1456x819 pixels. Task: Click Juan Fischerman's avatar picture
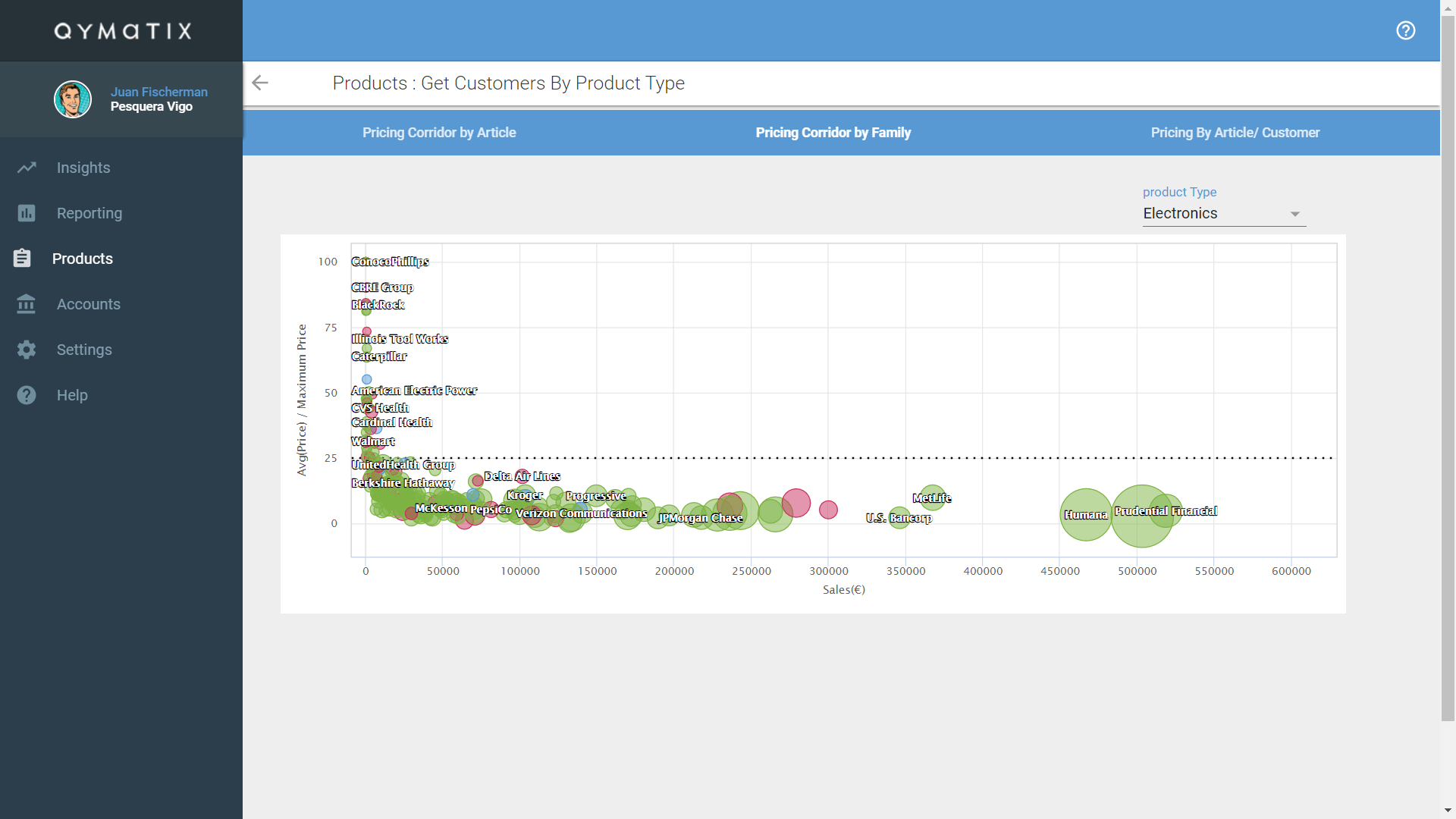tap(73, 99)
